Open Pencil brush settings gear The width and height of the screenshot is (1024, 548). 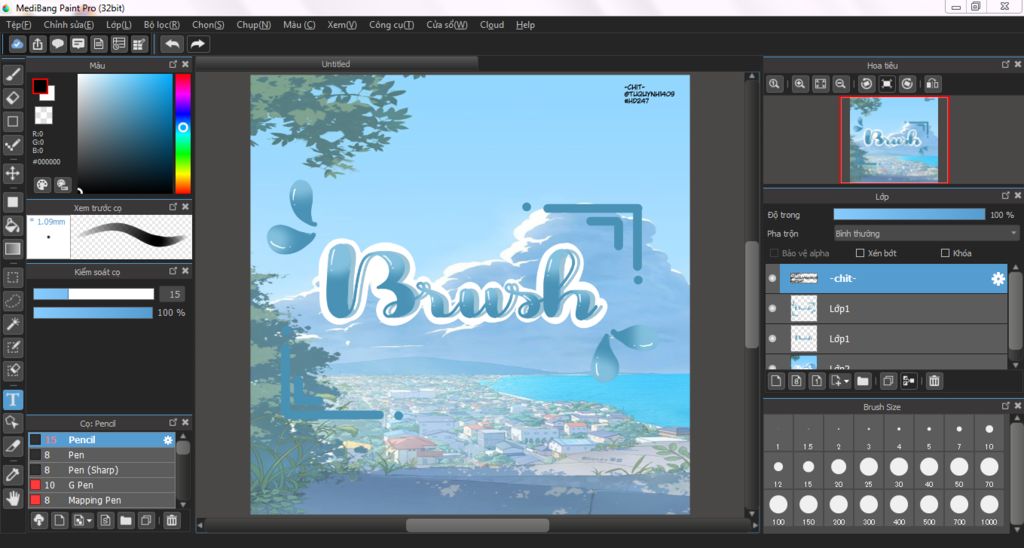click(x=168, y=440)
